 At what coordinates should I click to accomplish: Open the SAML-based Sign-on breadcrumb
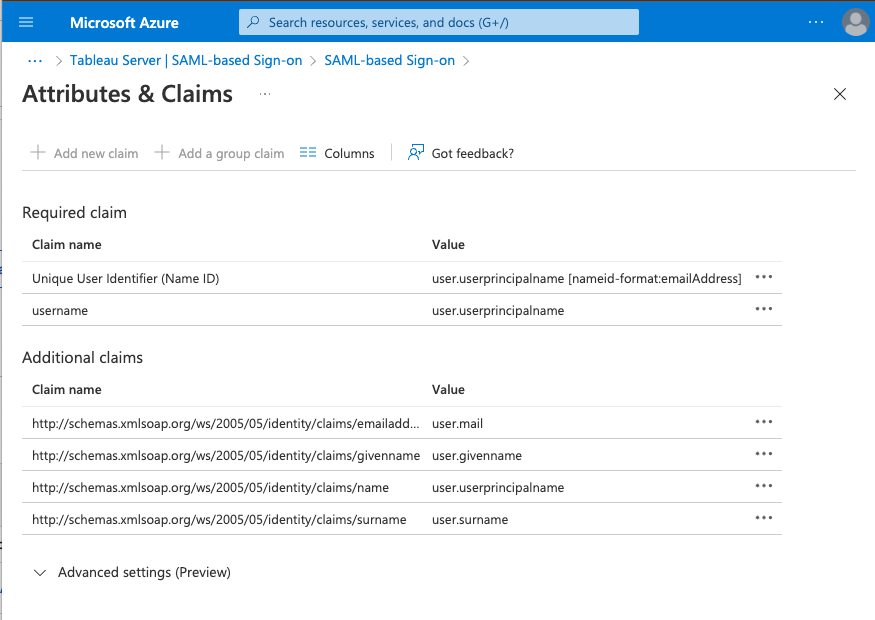pos(390,60)
